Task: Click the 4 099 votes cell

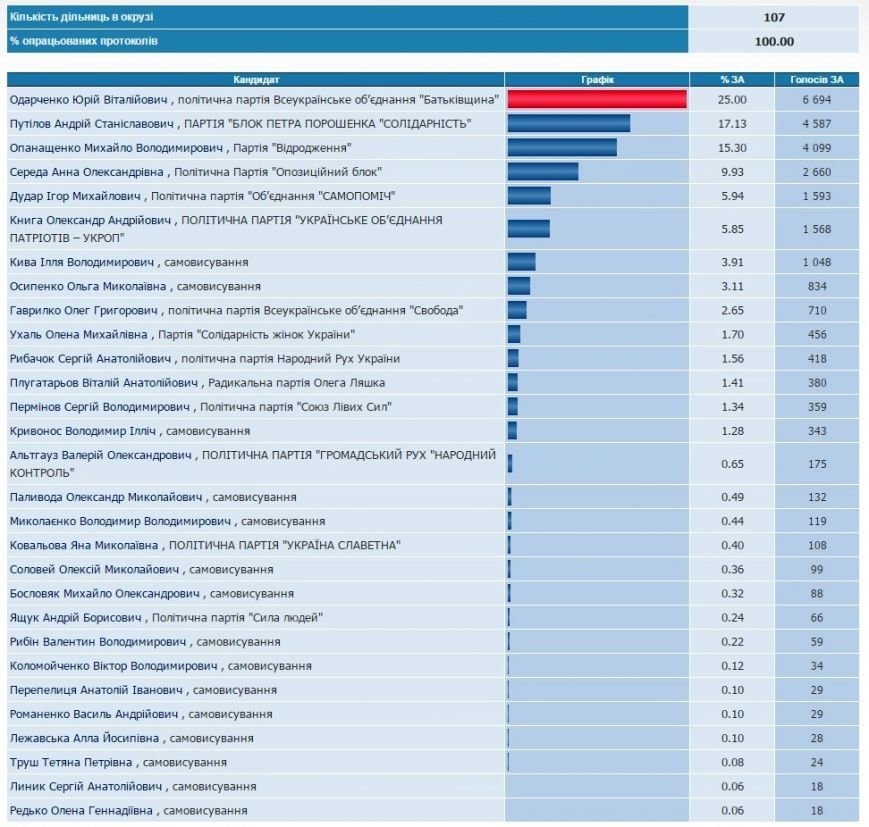Action: 817,147
